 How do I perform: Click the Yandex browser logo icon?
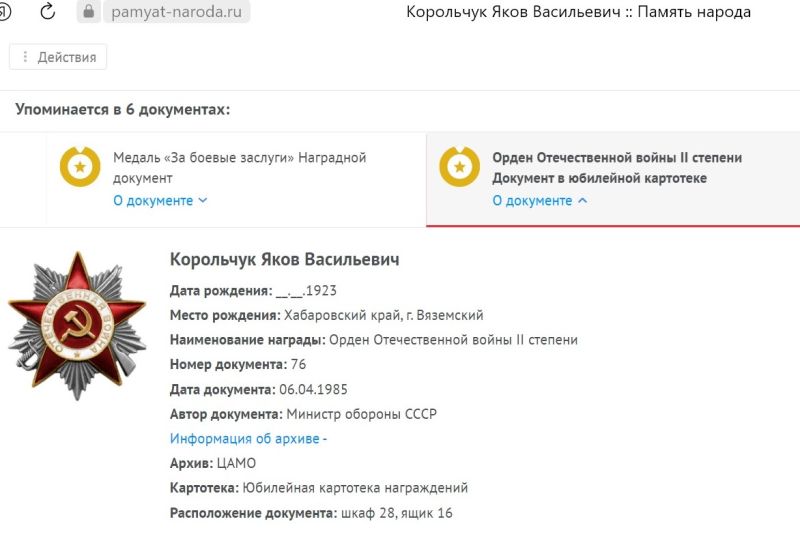coord(5,11)
